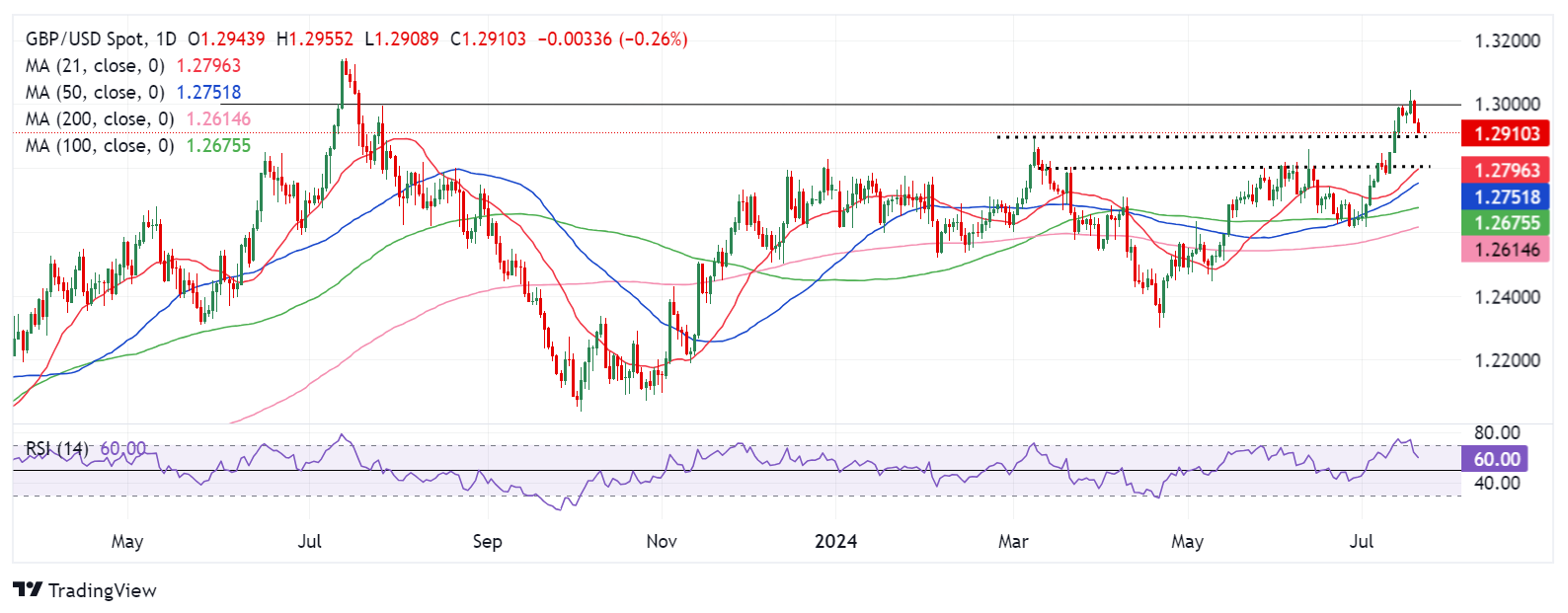
Task: Select the red 1.27963 MA price tag
Action: click(1506, 171)
